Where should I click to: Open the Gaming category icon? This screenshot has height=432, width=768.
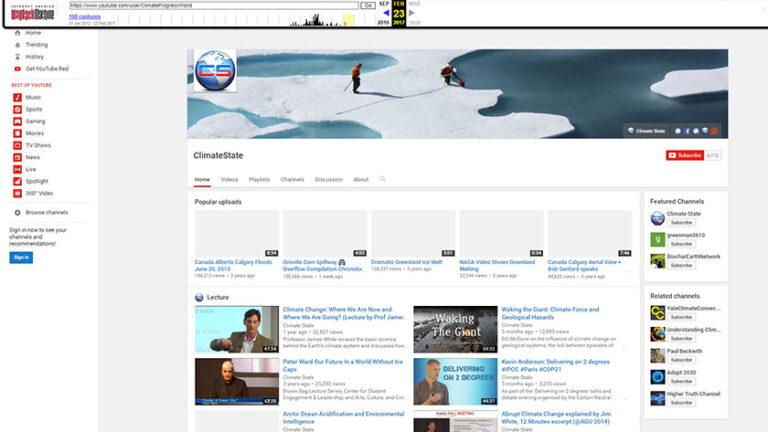[x=17, y=121]
